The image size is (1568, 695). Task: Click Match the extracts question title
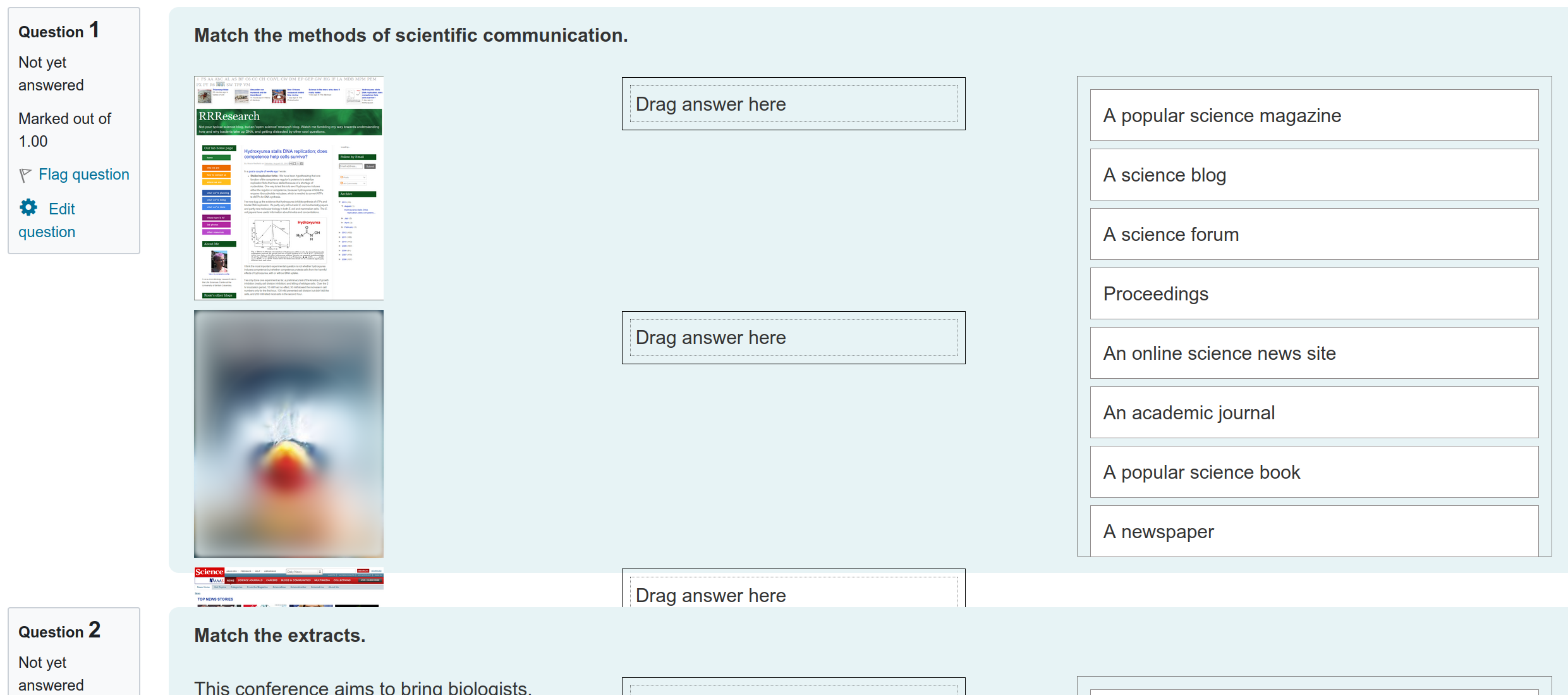(279, 635)
